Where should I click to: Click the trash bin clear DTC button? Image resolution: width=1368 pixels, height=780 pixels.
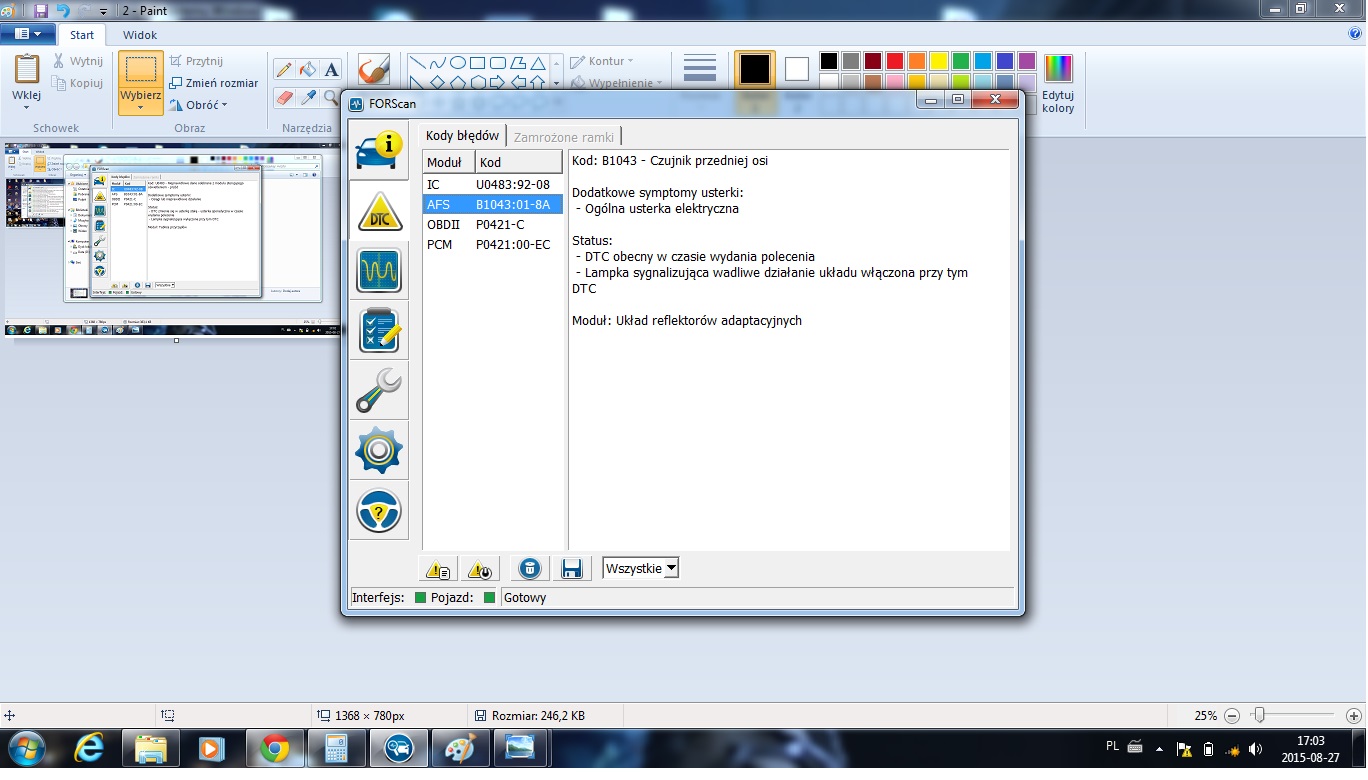point(530,569)
